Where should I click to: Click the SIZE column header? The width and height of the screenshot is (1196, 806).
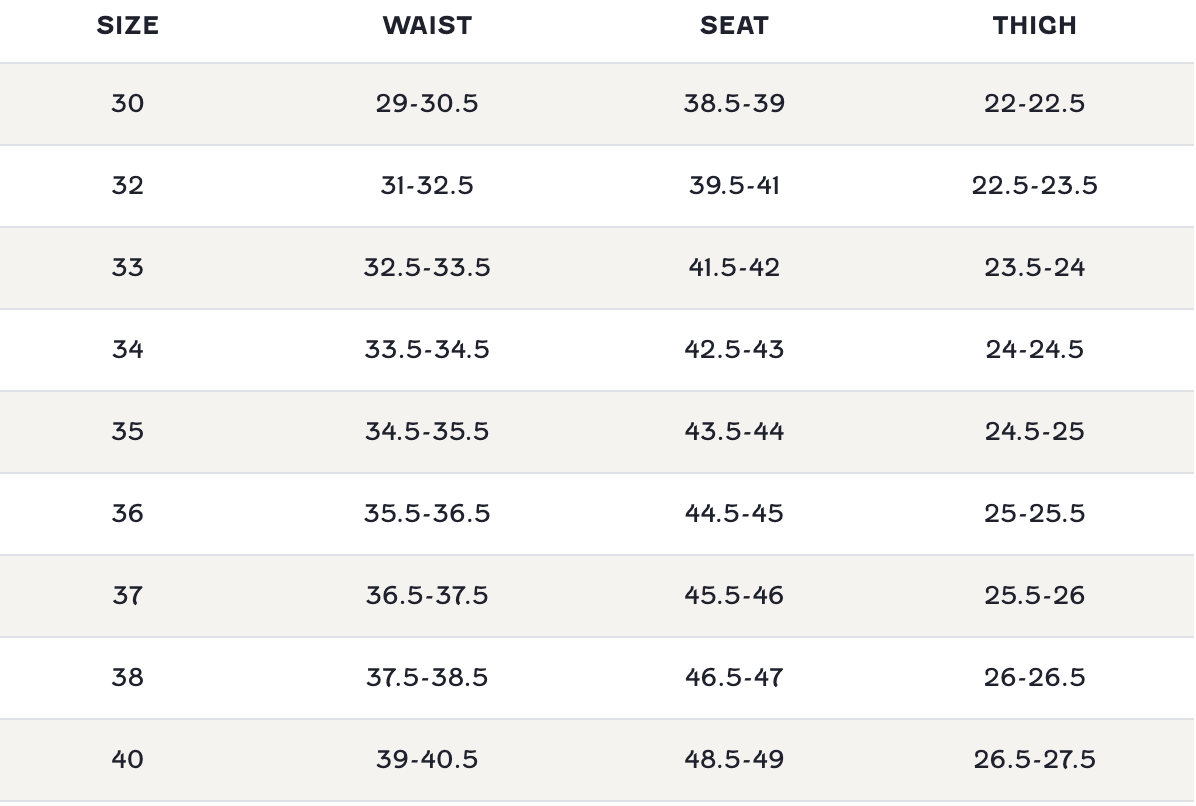point(127,26)
